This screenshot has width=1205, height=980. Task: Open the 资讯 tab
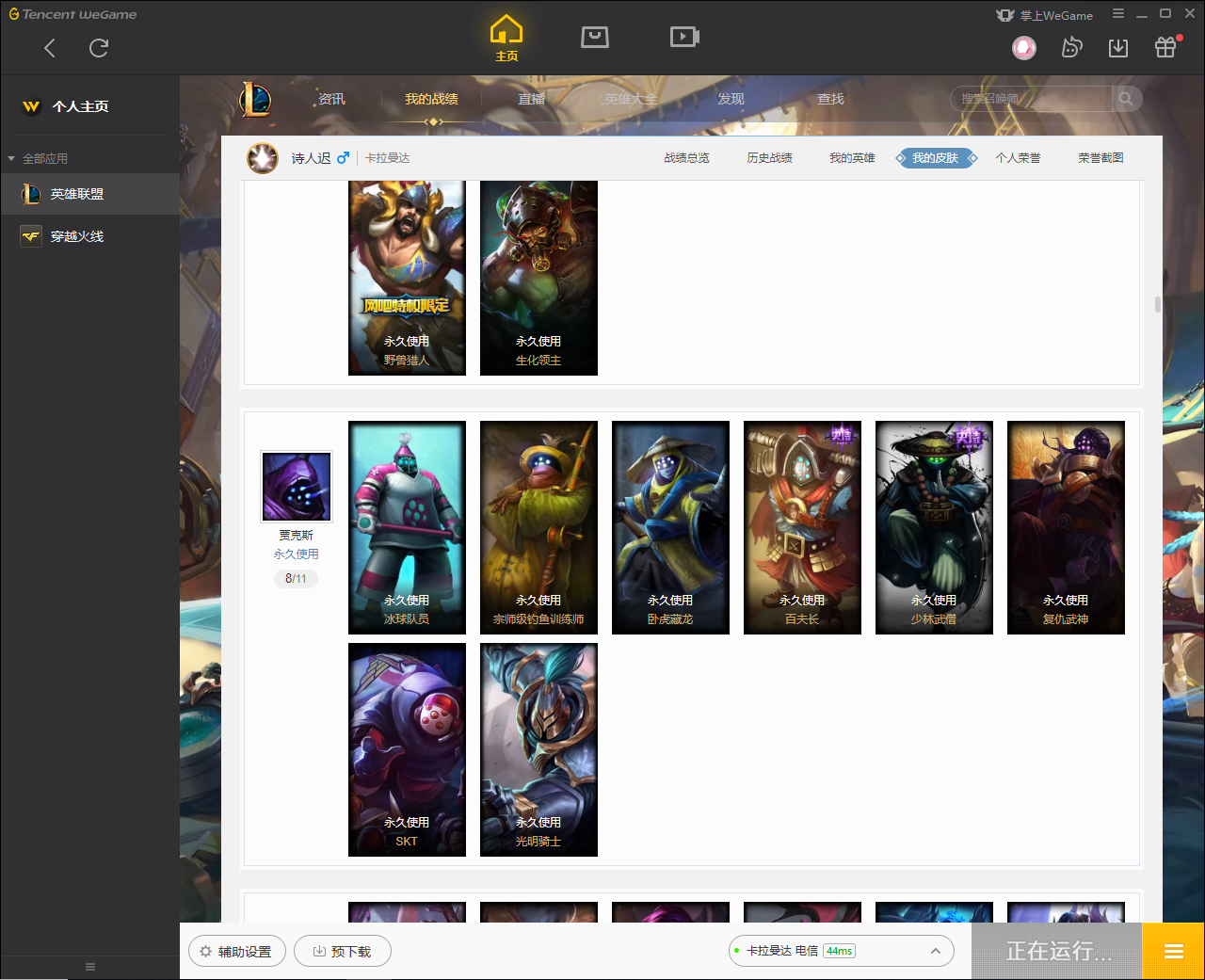331,99
